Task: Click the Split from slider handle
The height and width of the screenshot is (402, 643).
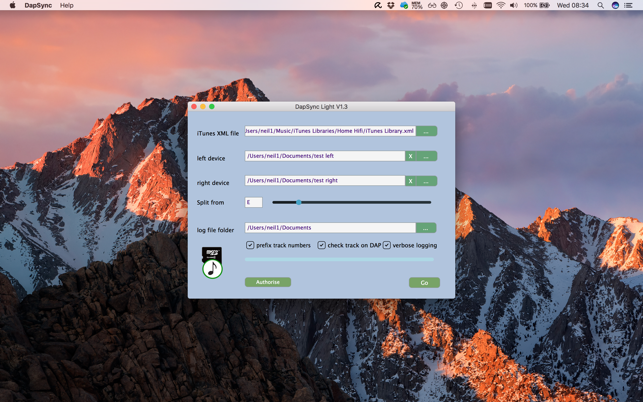Action: pos(299,202)
